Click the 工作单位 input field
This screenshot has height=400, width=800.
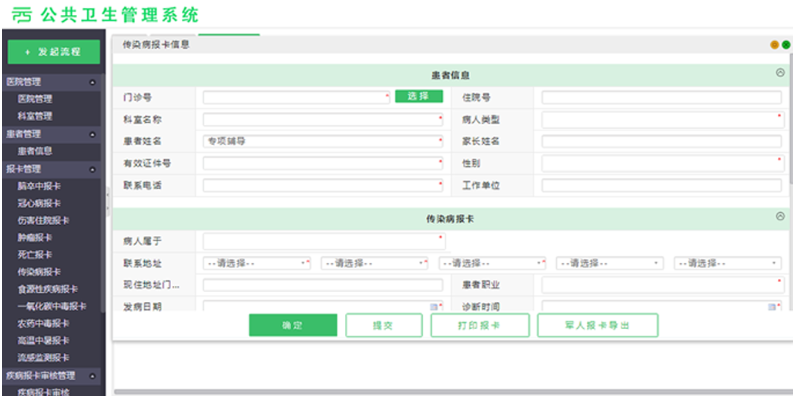pyautogui.click(x=661, y=186)
